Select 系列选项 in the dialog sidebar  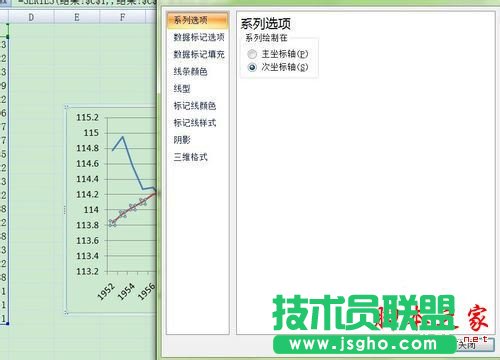tap(198, 20)
